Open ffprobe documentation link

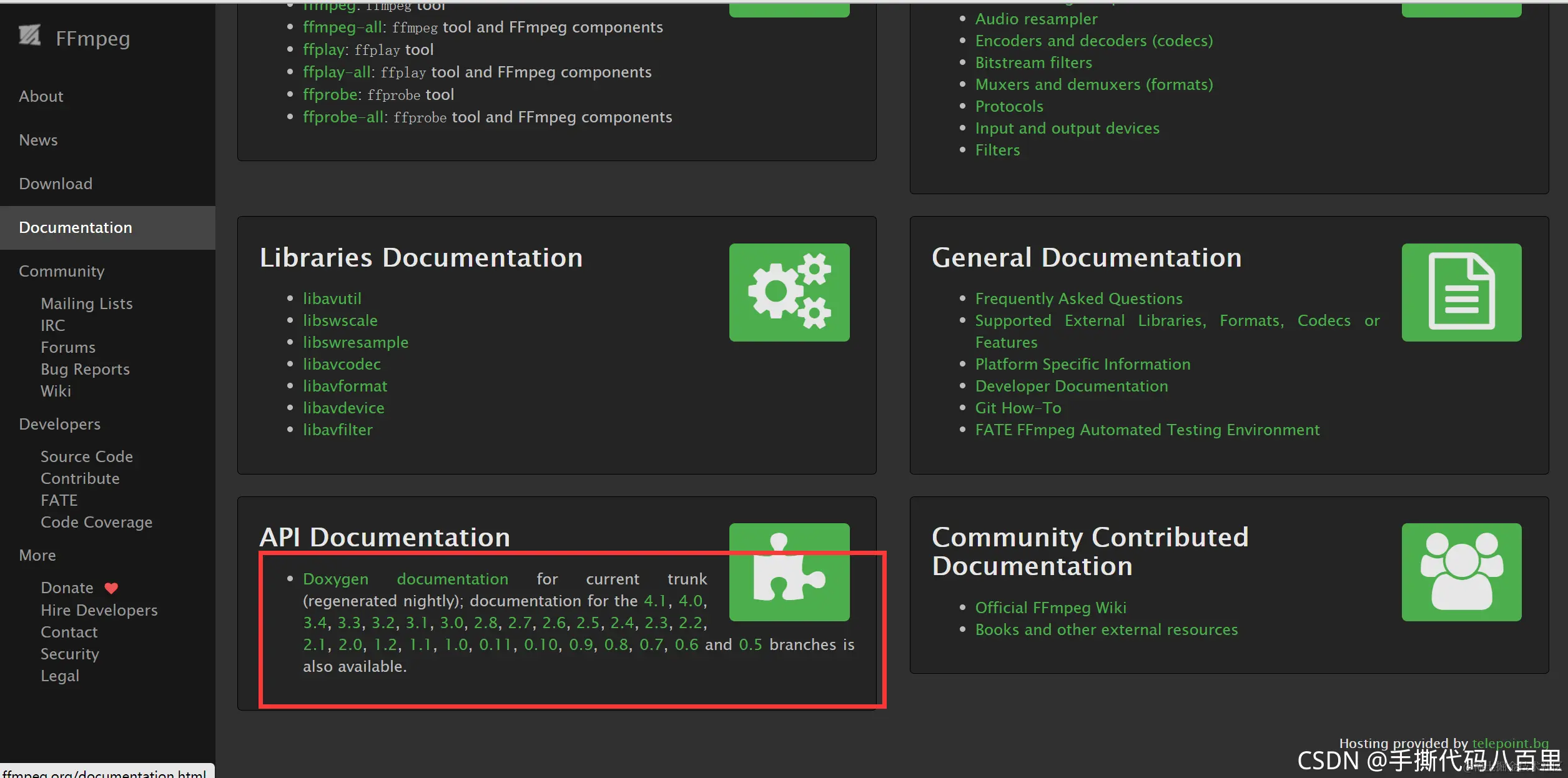point(330,94)
